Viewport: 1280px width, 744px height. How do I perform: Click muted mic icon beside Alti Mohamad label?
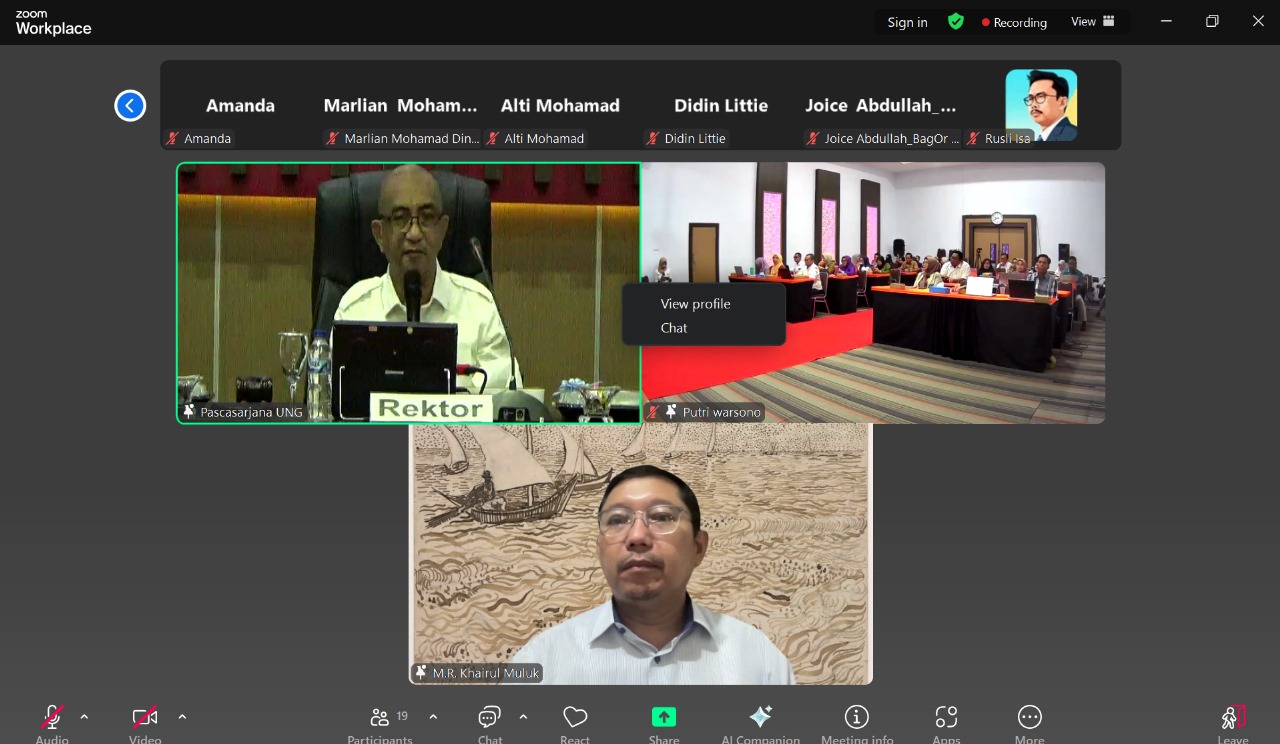[x=493, y=139]
